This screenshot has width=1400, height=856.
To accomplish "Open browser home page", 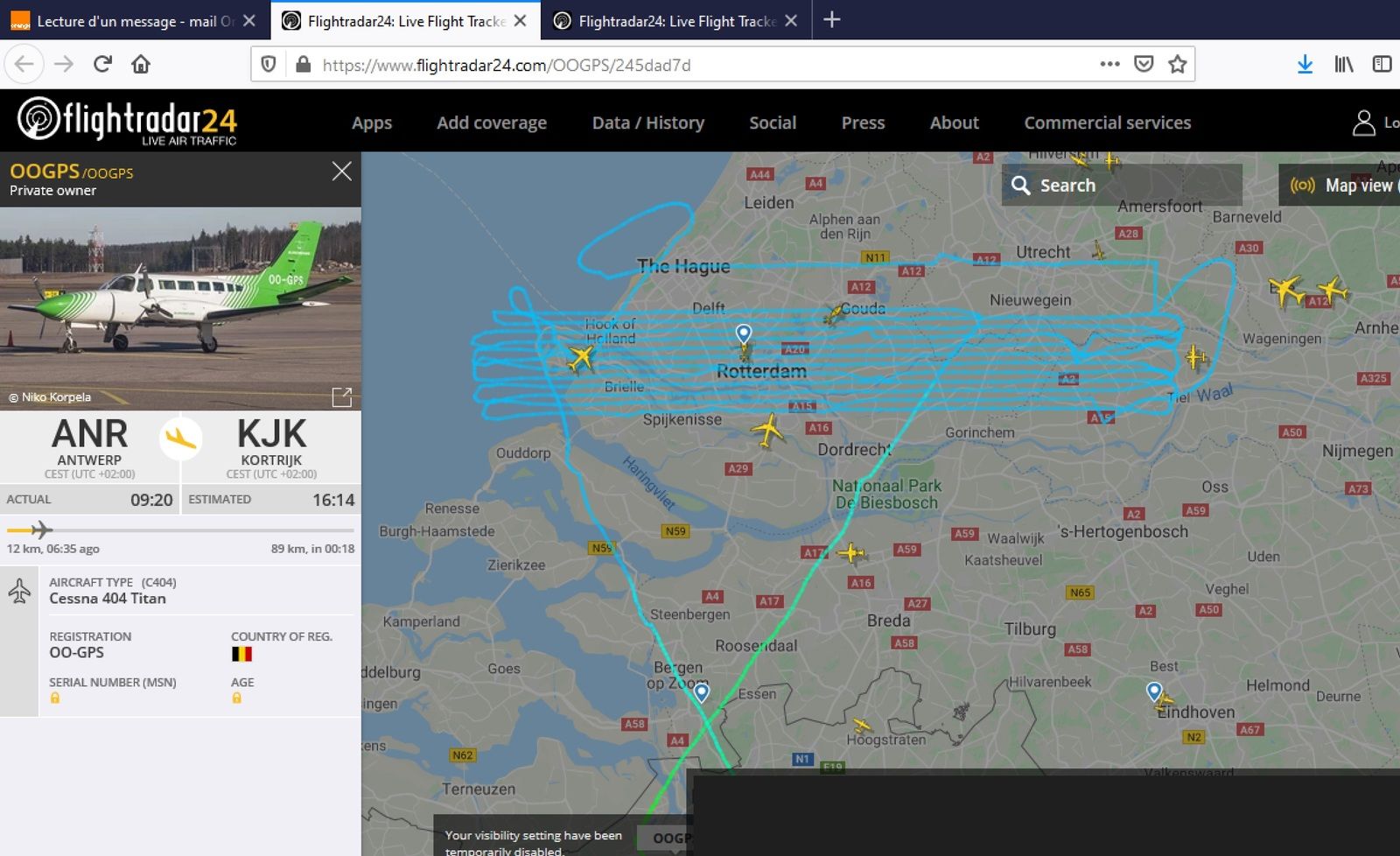I will (x=141, y=64).
